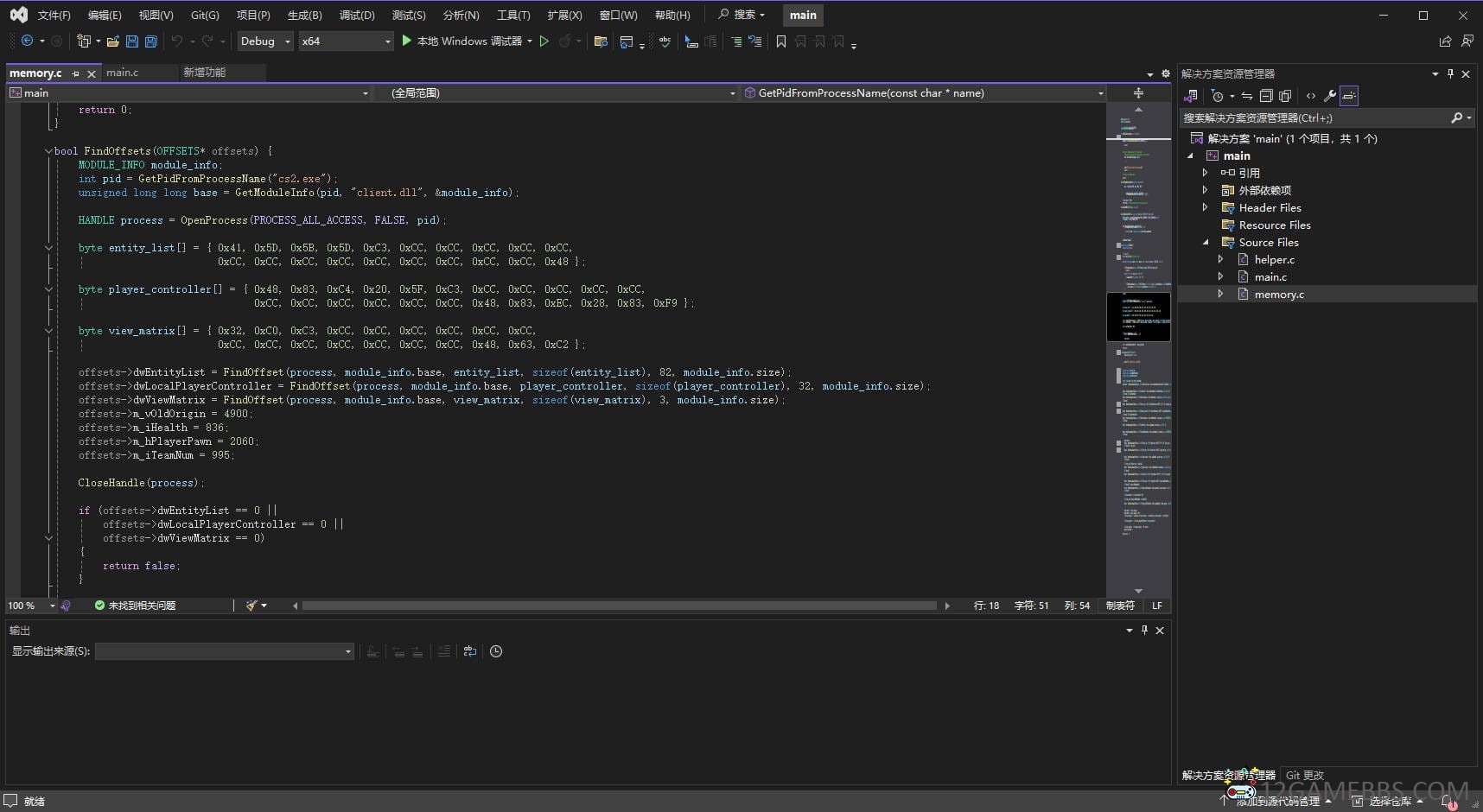Close the memory.c tab
The image size is (1483, 812).
92,73
